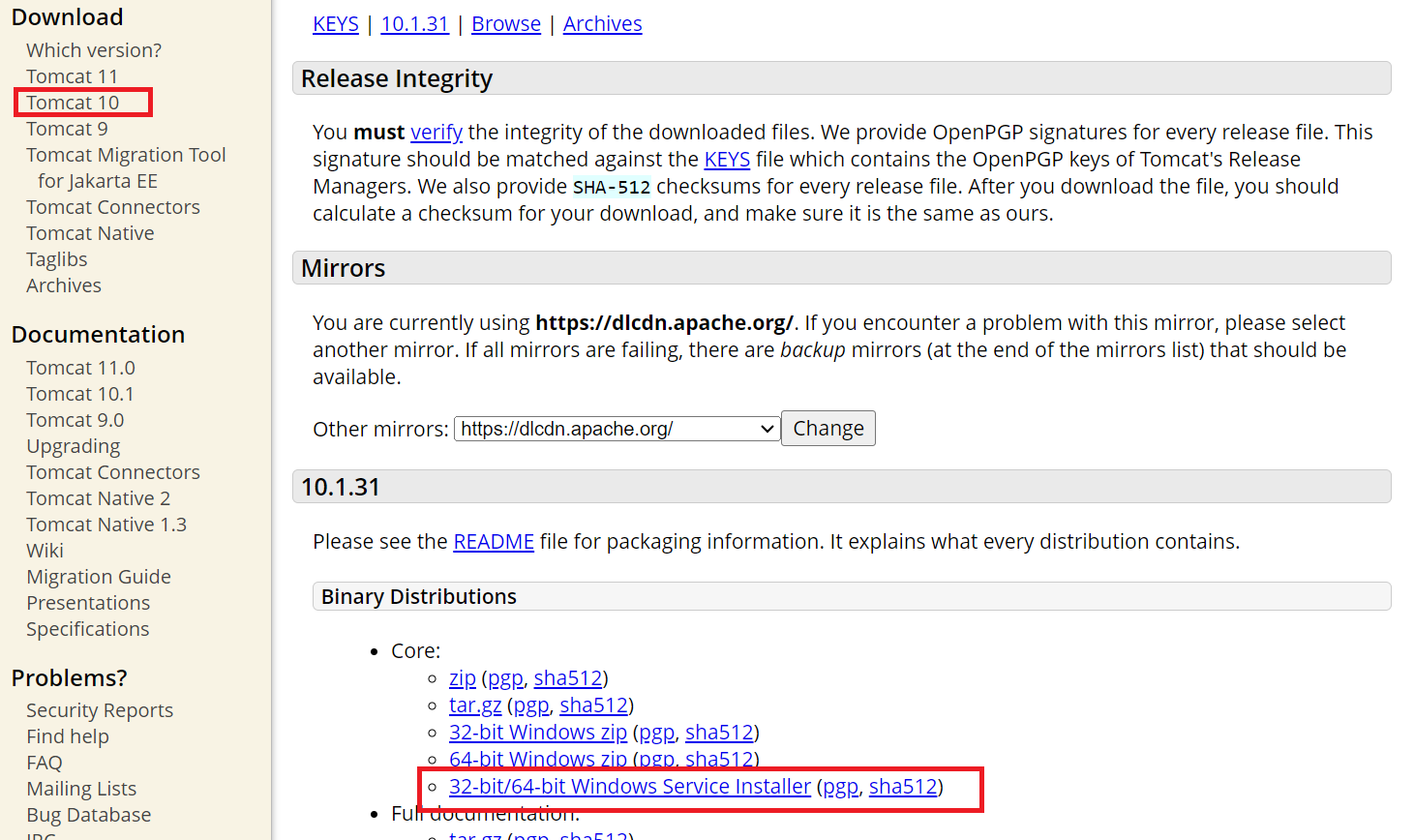The width and height of the screenshot is (1414, 840).
Task: Click the verify link in Release Integrity
Action: (x=436, y=133)
